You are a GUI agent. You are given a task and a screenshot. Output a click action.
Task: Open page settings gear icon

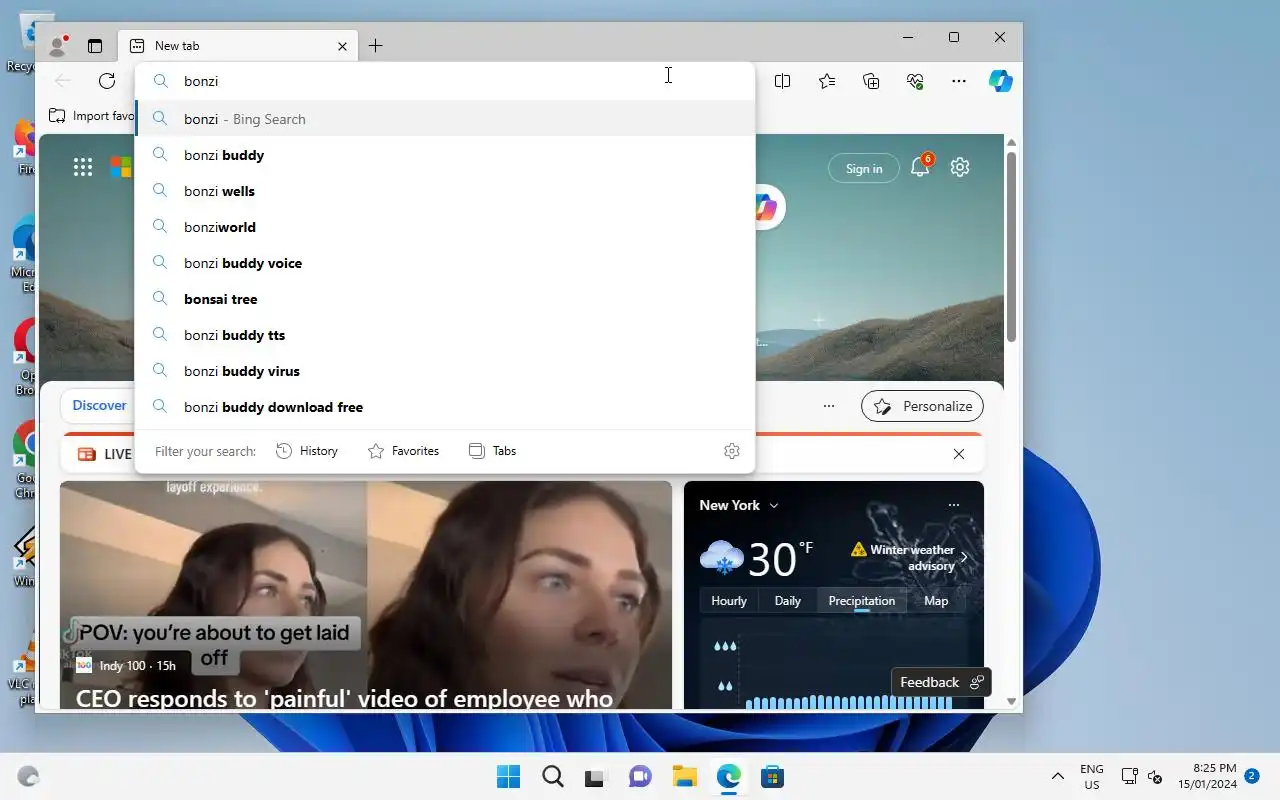[x=960, y=167]
